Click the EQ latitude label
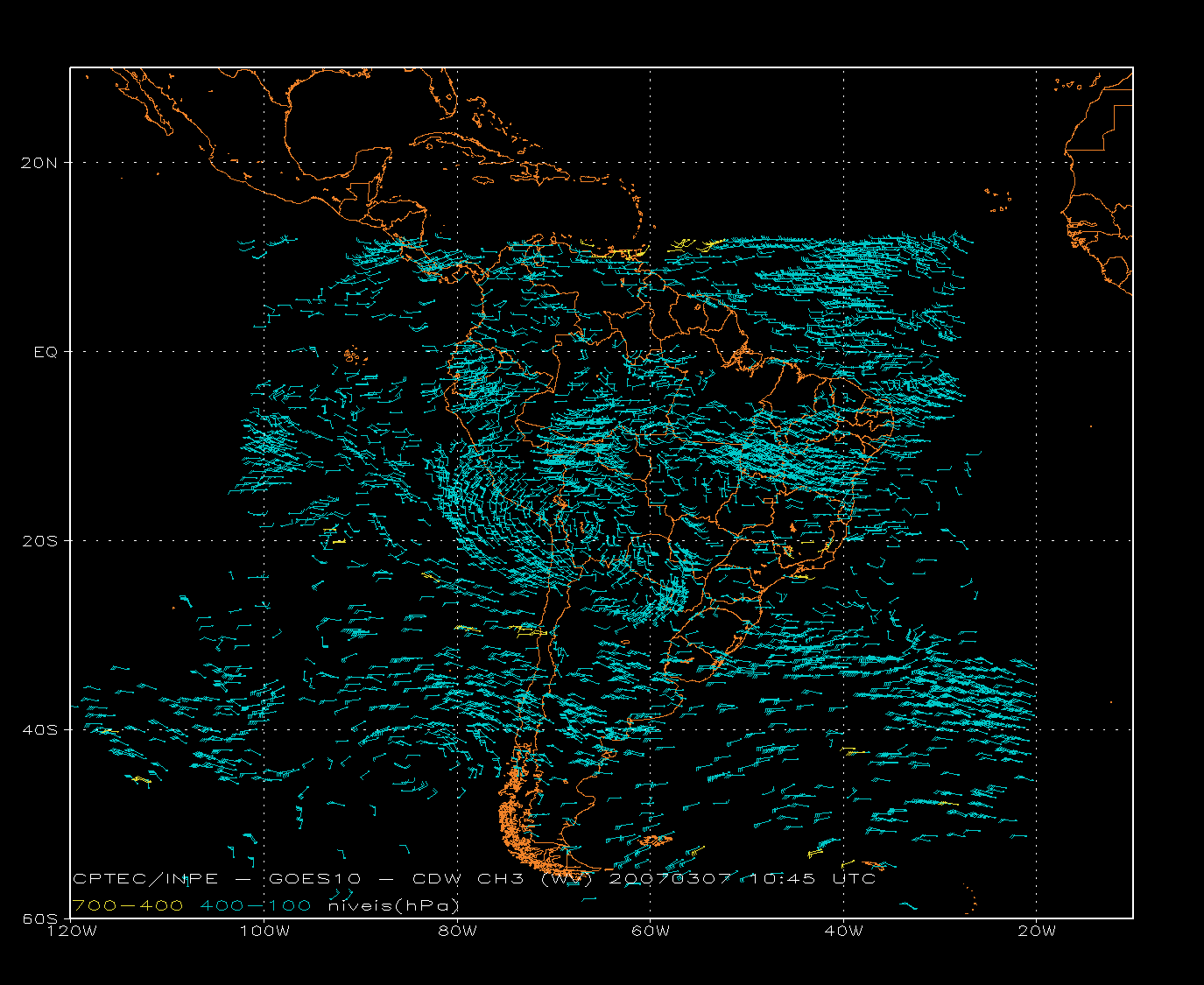 [46, 352]
